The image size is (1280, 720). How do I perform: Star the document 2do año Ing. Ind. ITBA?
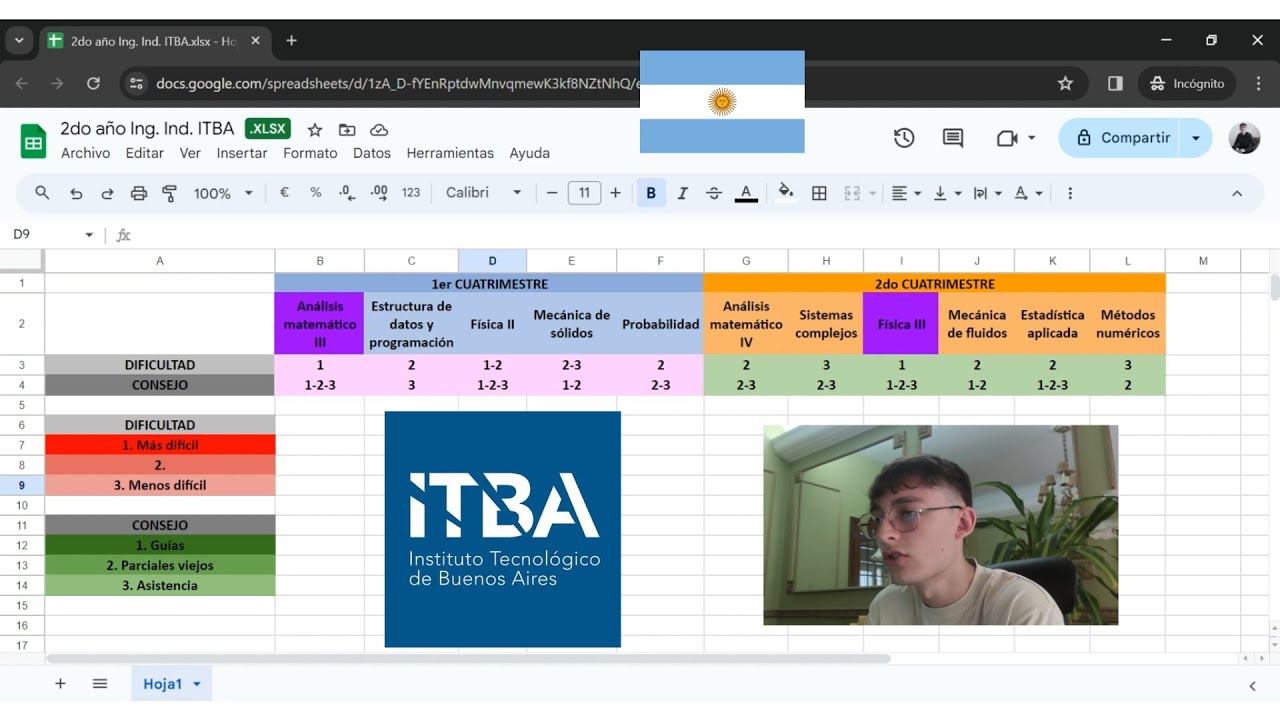tap(315, 130)
